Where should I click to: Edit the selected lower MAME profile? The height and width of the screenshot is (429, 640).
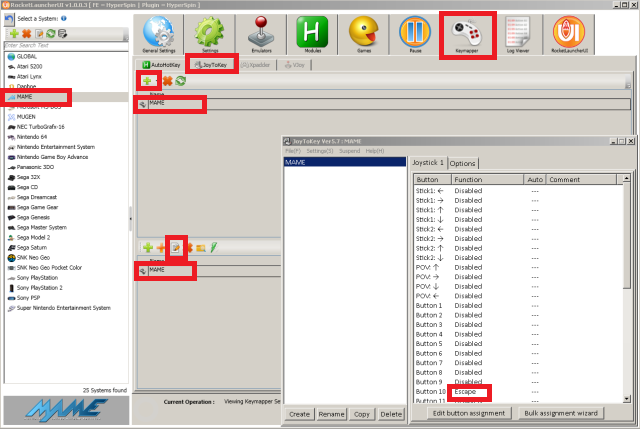click(176, 247)
